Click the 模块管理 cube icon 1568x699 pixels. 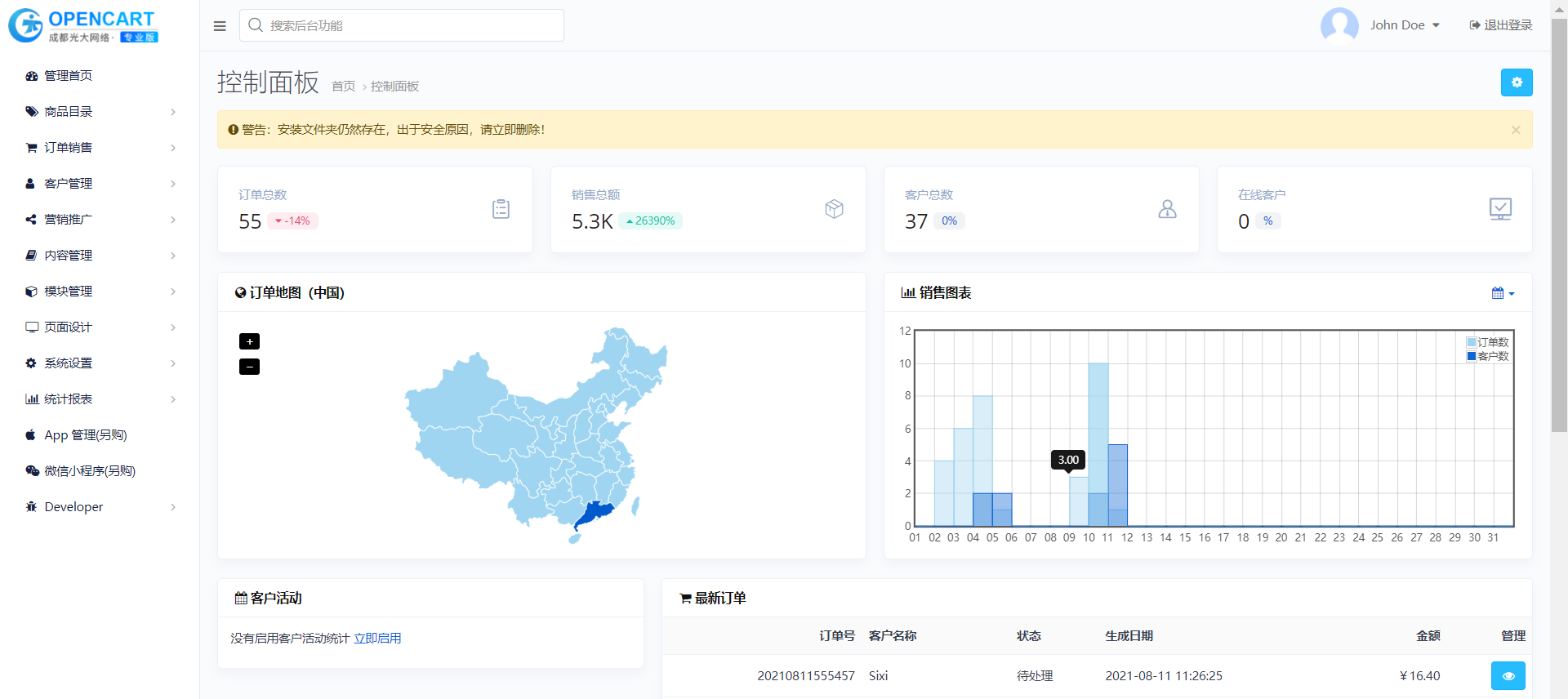pos(31,292)
